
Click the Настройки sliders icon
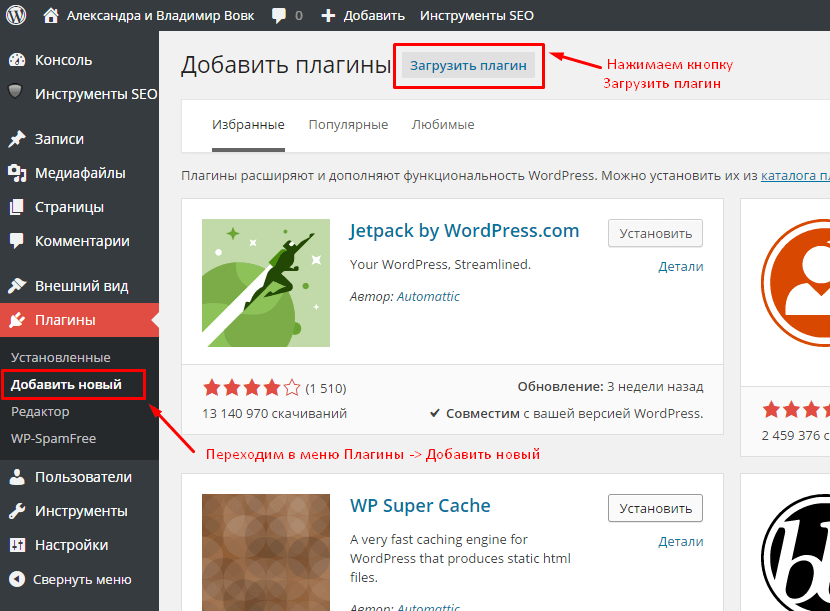point(17,545)
